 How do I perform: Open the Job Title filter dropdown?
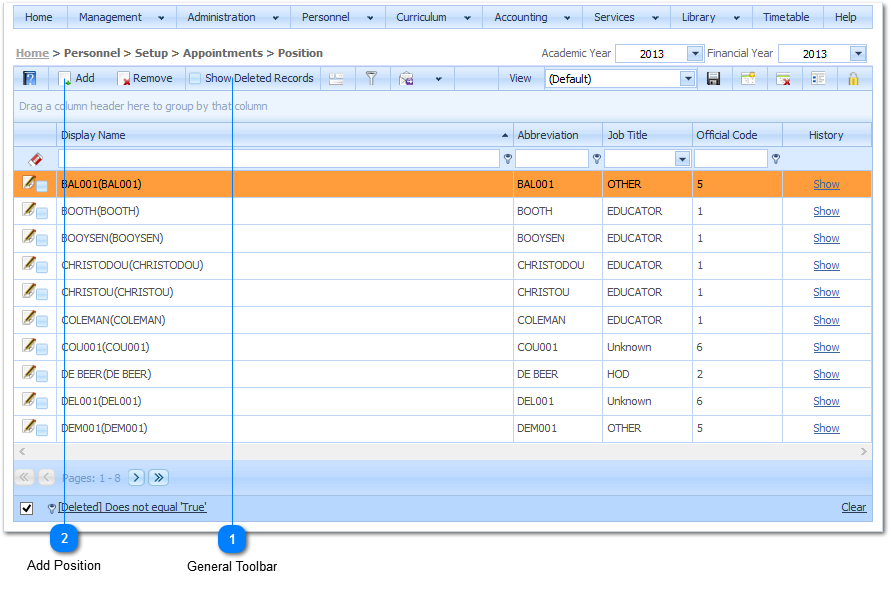(x=682, y=159)
